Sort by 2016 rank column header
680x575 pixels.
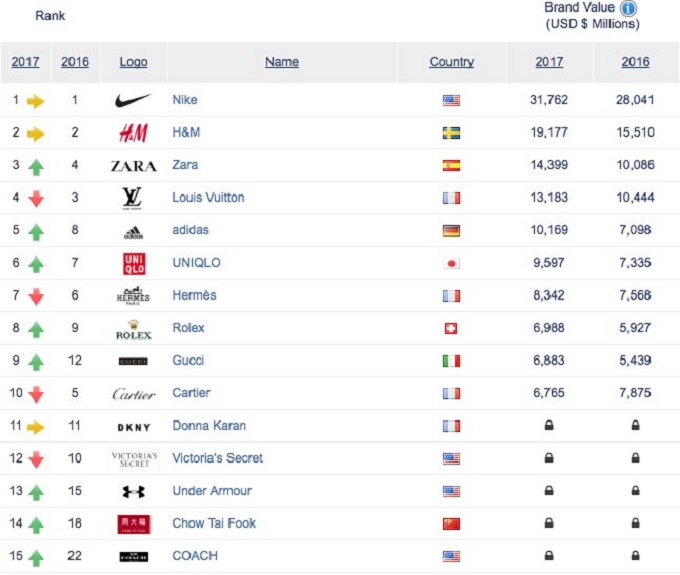[75, 62]
